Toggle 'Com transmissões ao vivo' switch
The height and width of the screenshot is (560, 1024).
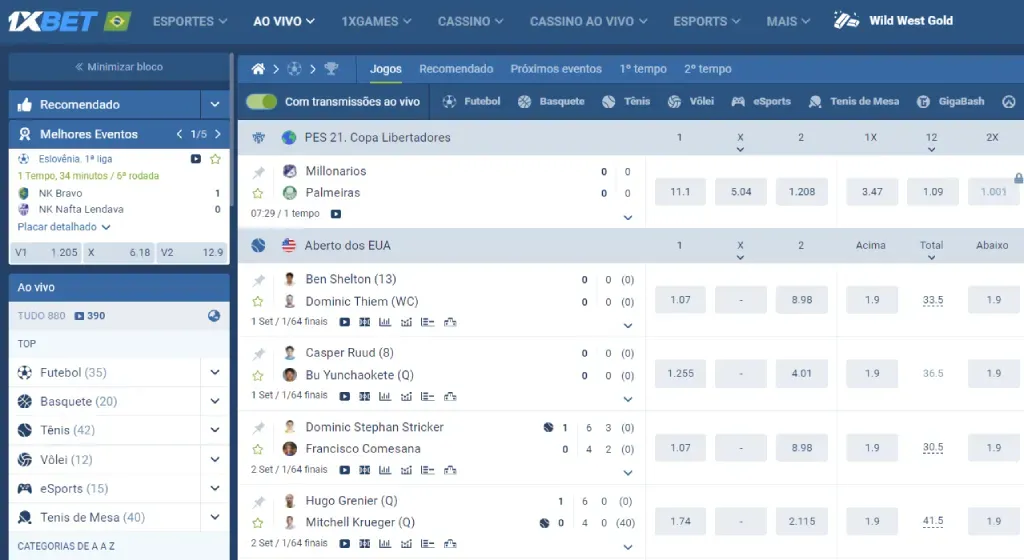click(261, 102)
